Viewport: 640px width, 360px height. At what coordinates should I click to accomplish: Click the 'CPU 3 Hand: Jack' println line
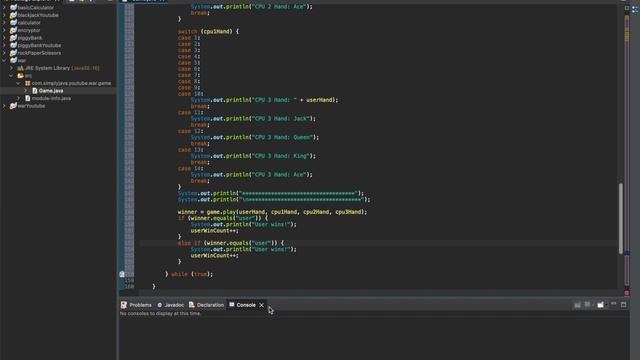[x=253, y=118]
